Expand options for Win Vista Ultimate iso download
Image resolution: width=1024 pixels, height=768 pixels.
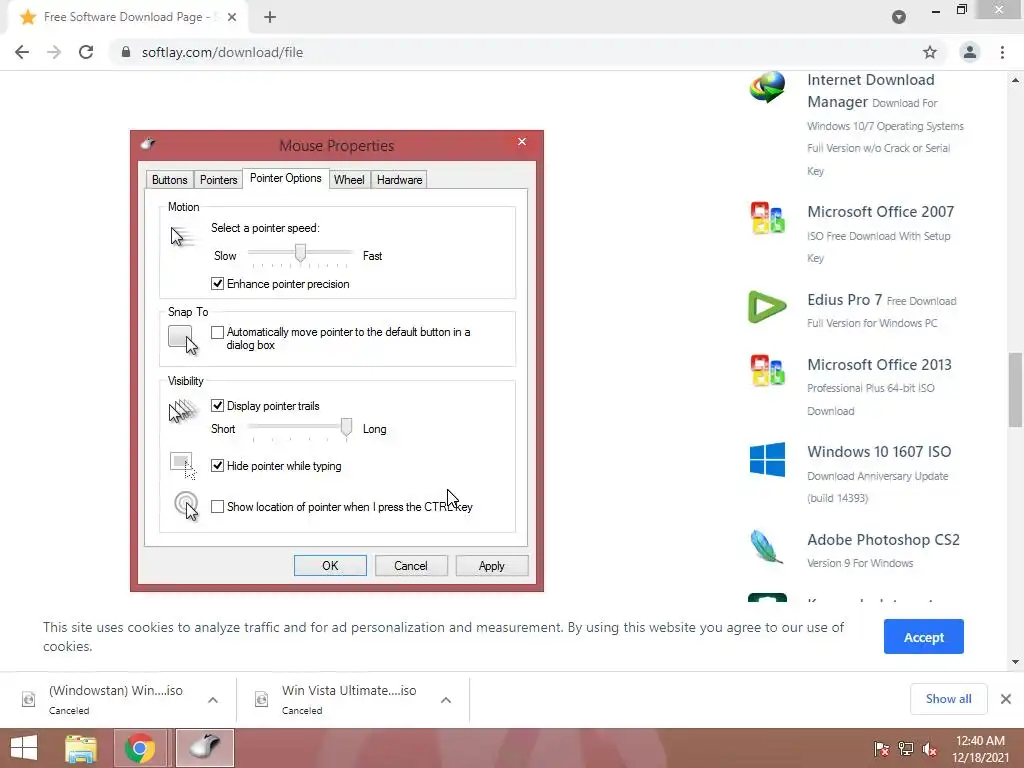[x=446, y=700]
